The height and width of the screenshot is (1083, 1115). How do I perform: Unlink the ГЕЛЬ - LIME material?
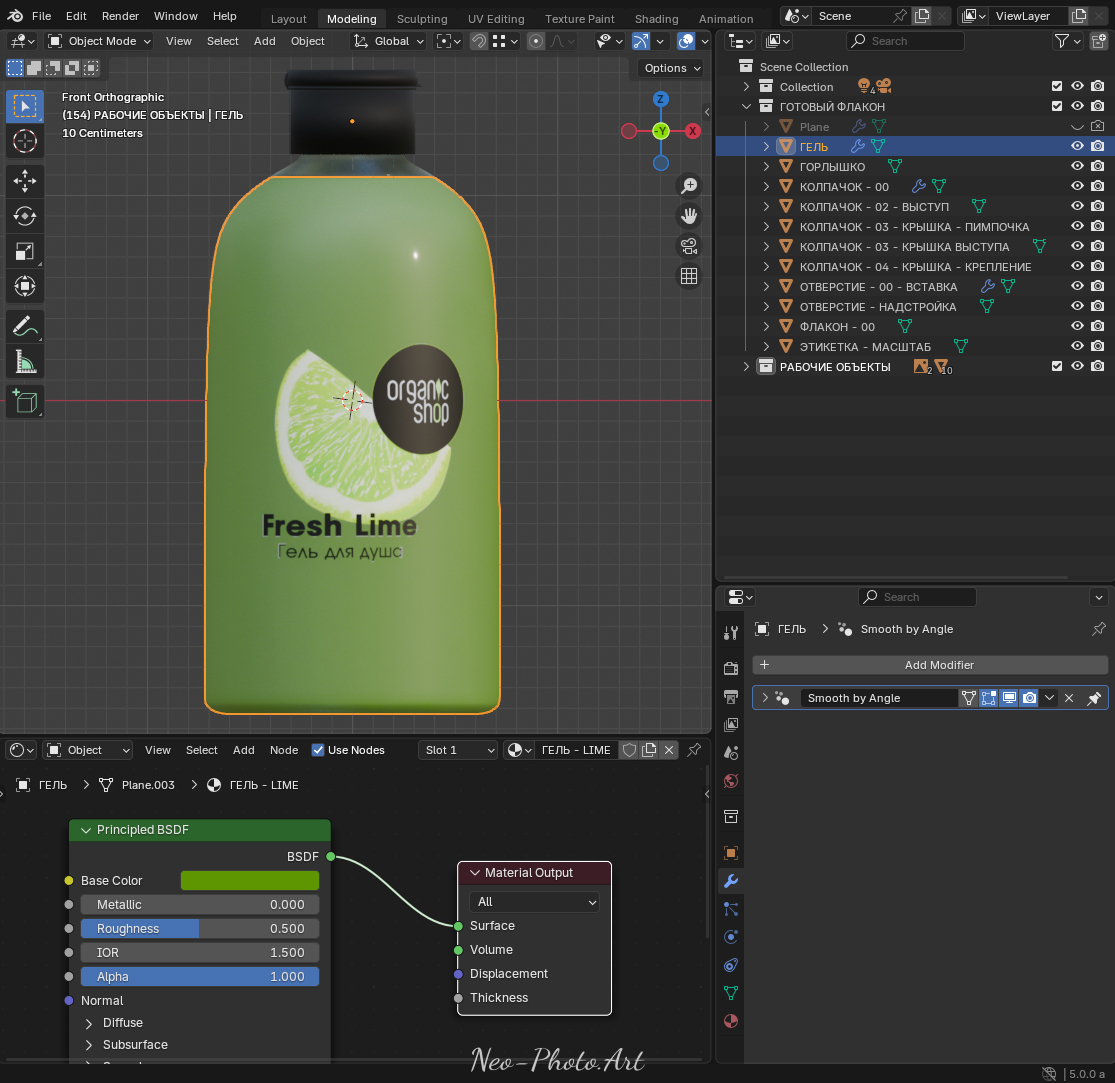tap(668, 750)
